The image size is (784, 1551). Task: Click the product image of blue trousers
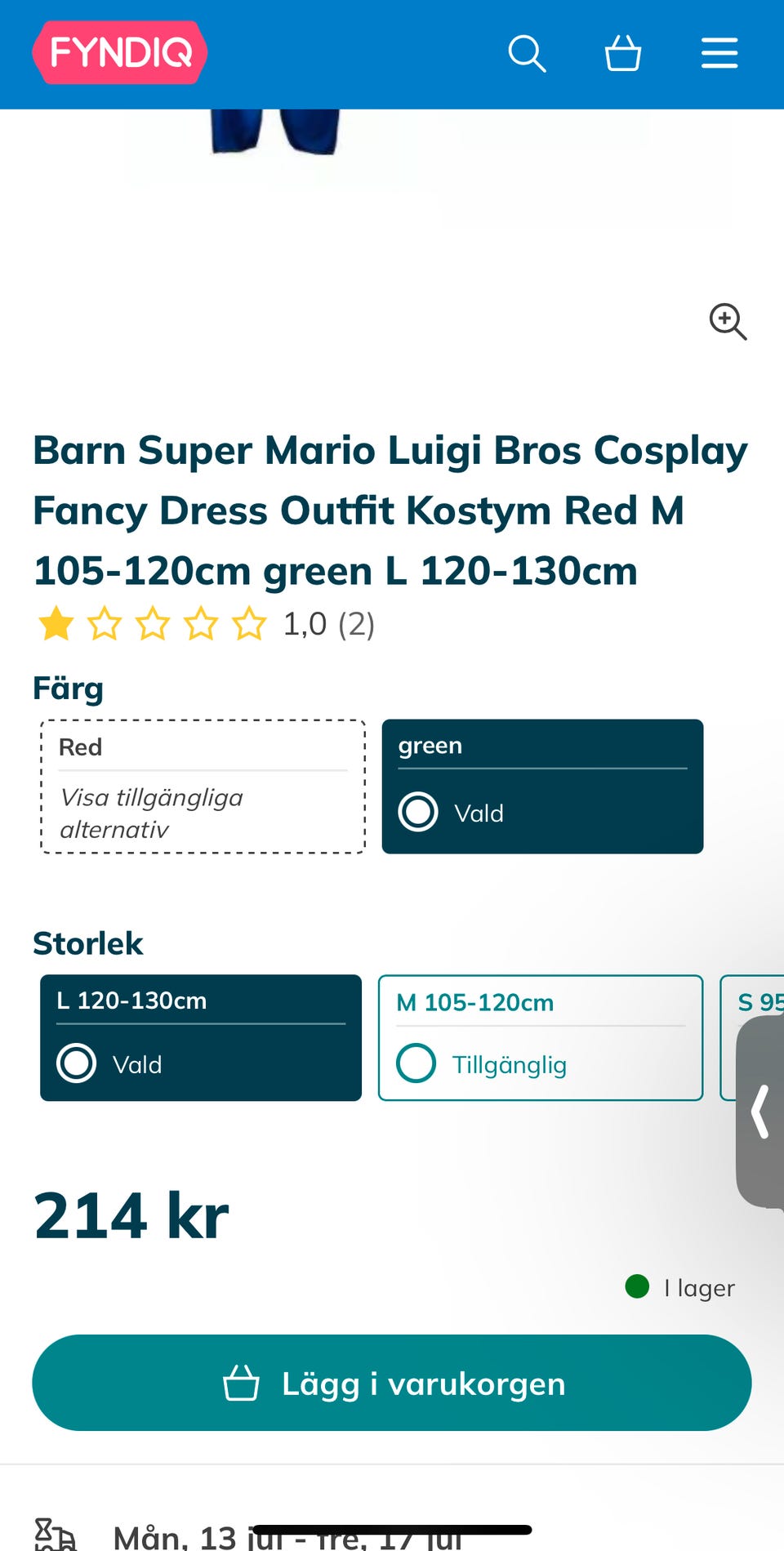pos(274,132)
